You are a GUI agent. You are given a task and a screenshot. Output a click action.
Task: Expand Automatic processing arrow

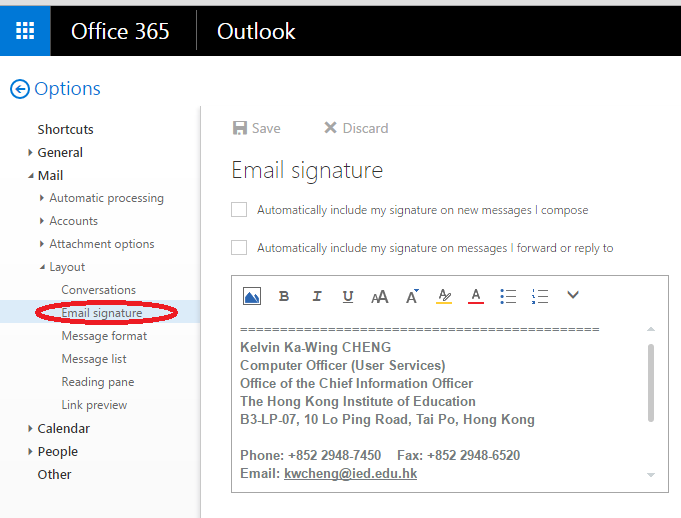[42, 198]
